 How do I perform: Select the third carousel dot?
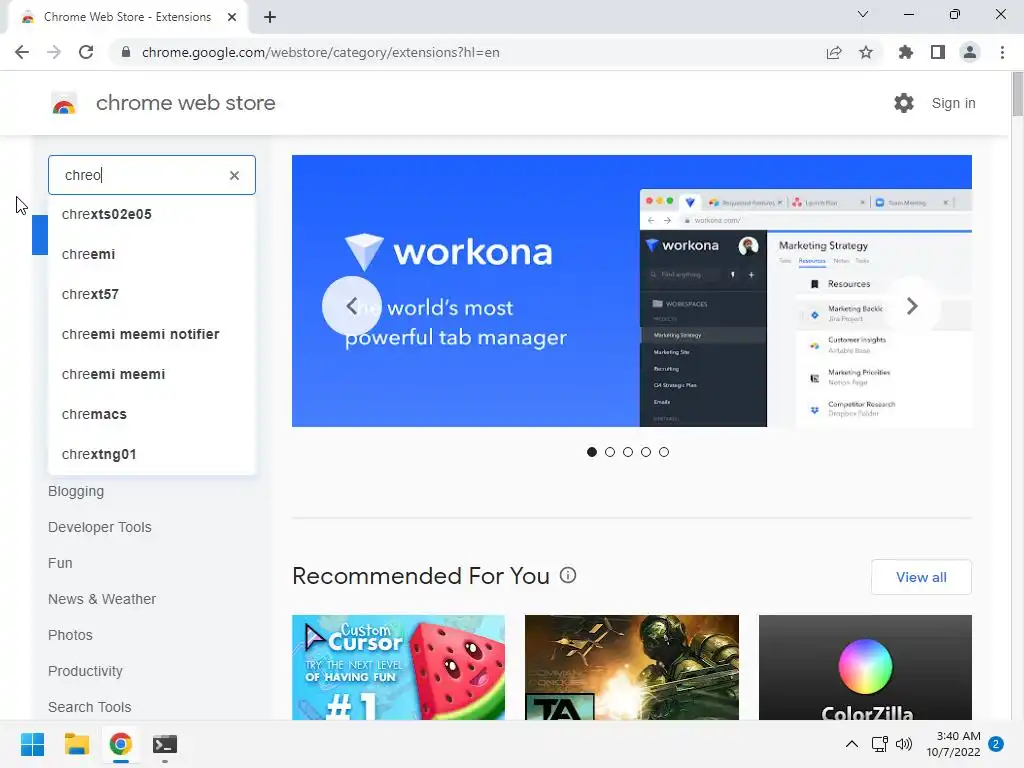628,452
